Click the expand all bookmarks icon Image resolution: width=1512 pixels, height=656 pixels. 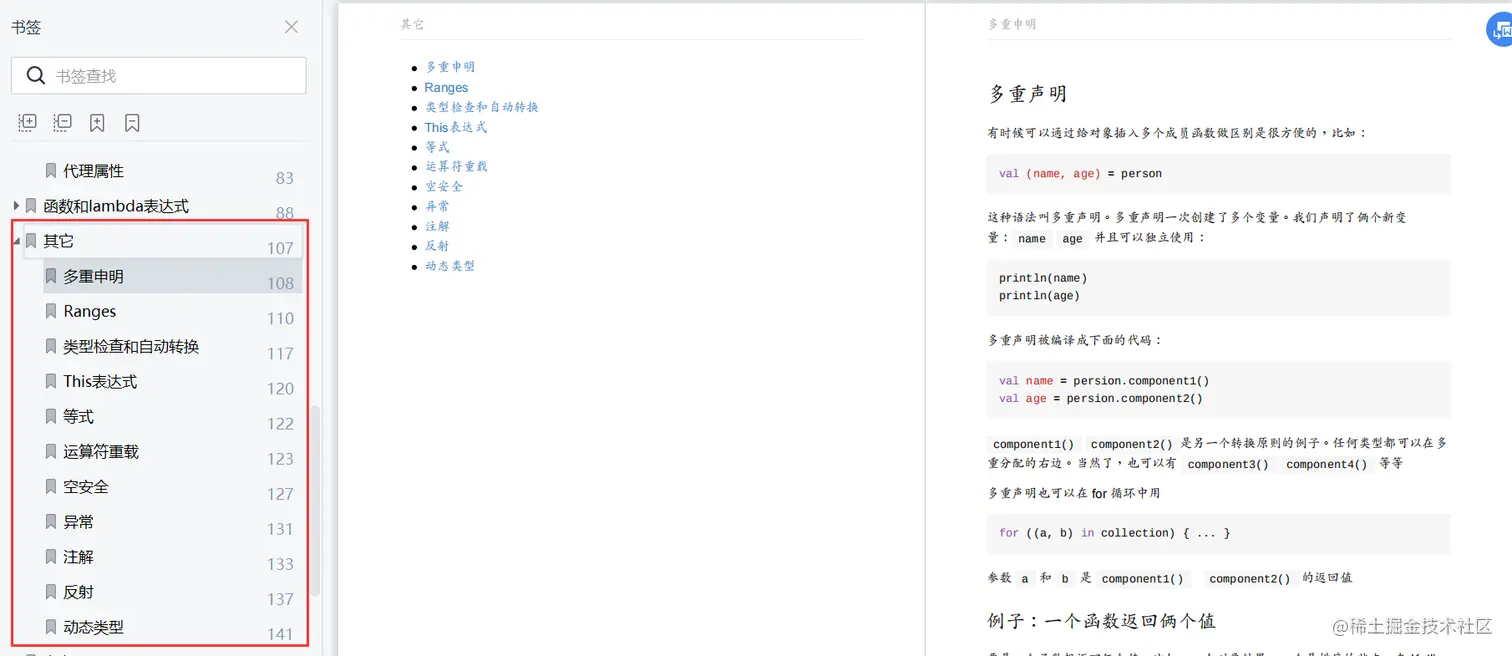27,122
